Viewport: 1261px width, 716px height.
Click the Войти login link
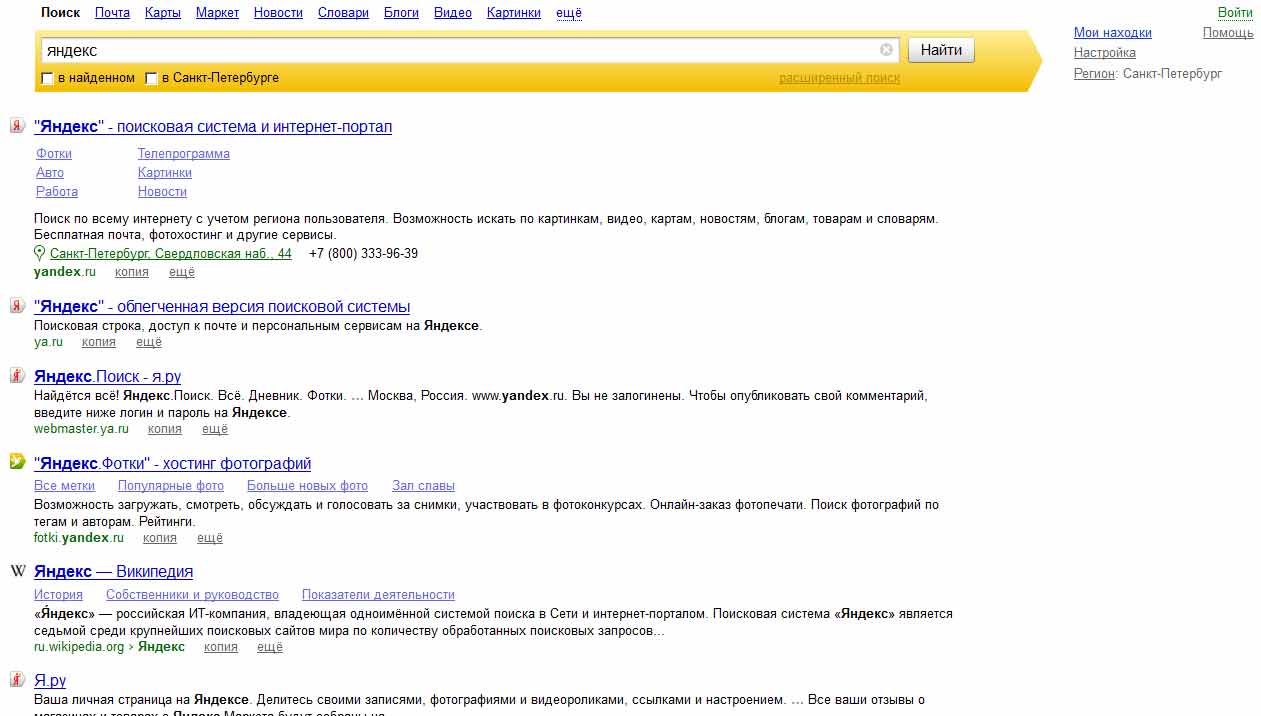click(1235, 13)
